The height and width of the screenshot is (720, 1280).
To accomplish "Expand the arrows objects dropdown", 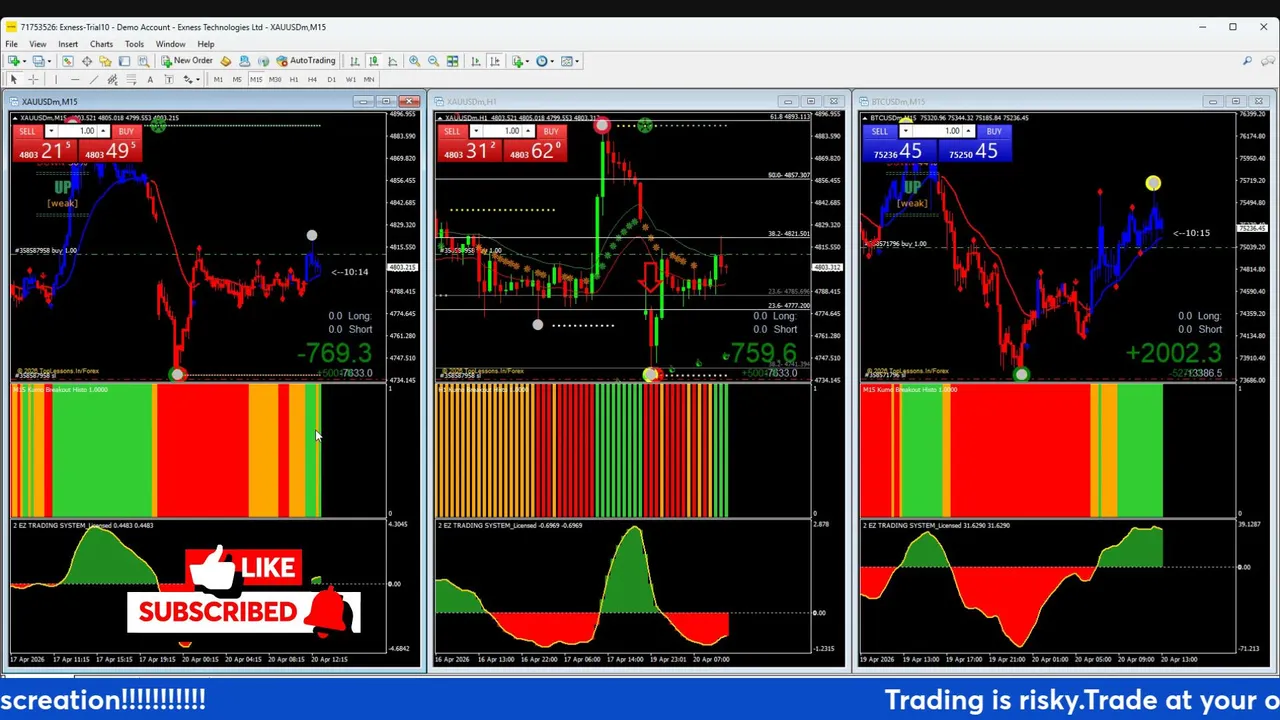I will tap(198, 80).
